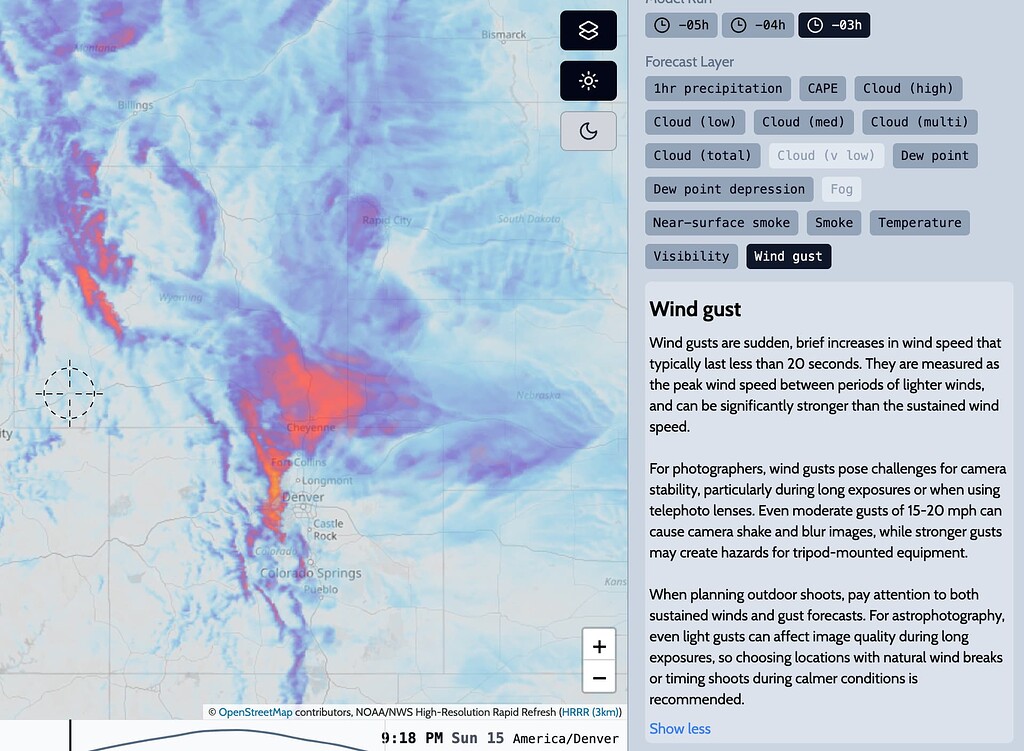The width and height of the screenshot is (1024, 751).
Task: Zoom in on the map
Action: [x=598, y=646]
